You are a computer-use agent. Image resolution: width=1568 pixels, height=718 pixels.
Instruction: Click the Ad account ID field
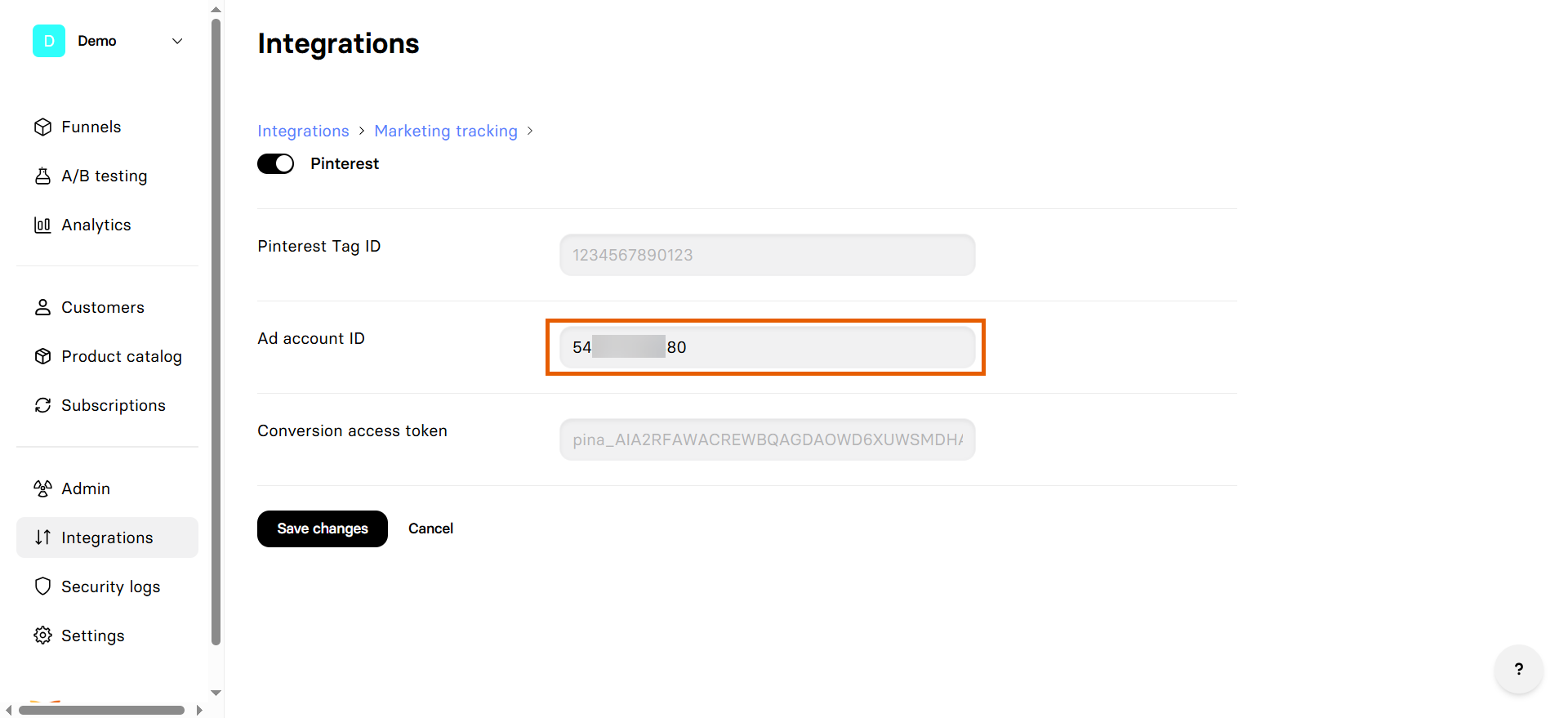pos(767,347)
